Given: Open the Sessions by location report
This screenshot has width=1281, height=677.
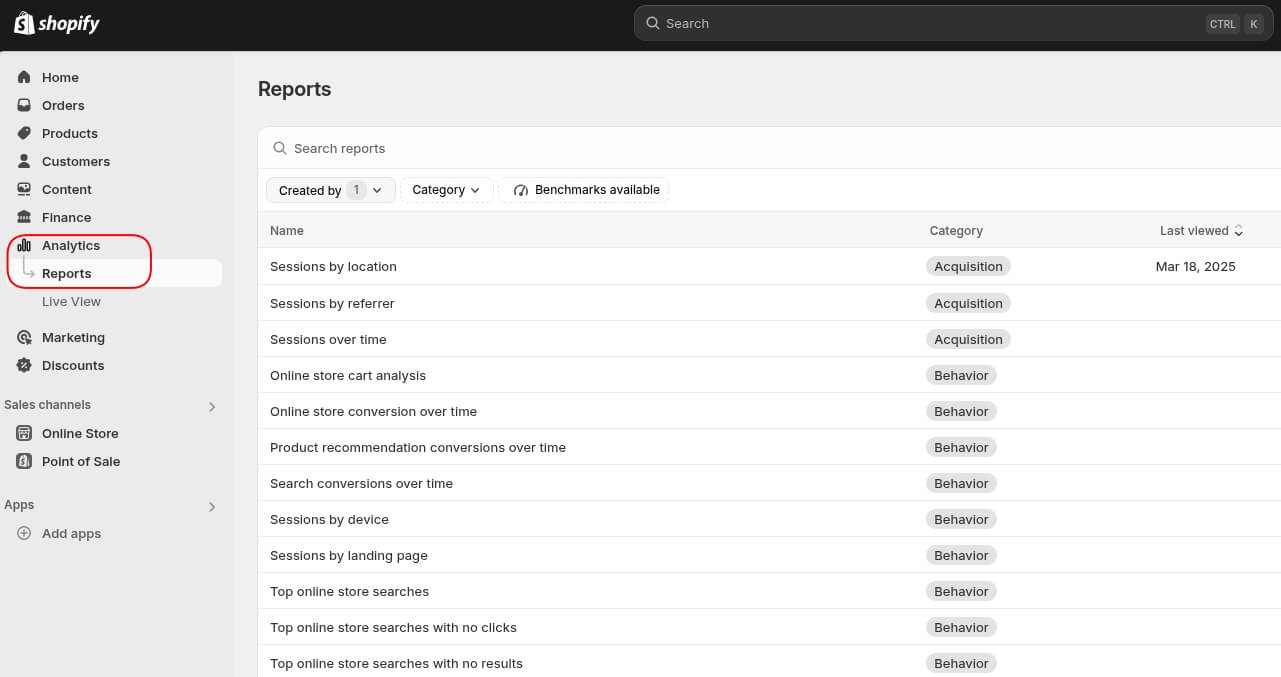Looking at the screenshot, I should click(333, 266).
